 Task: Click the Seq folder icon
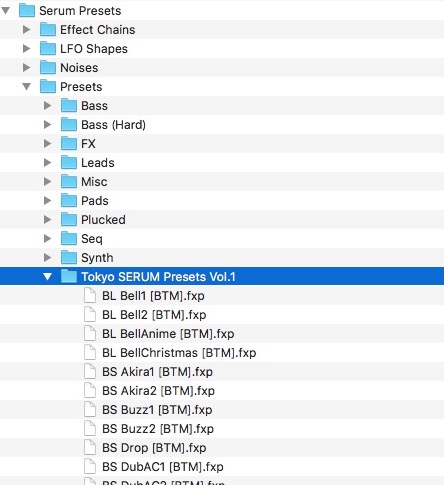[x=69, y=238]
